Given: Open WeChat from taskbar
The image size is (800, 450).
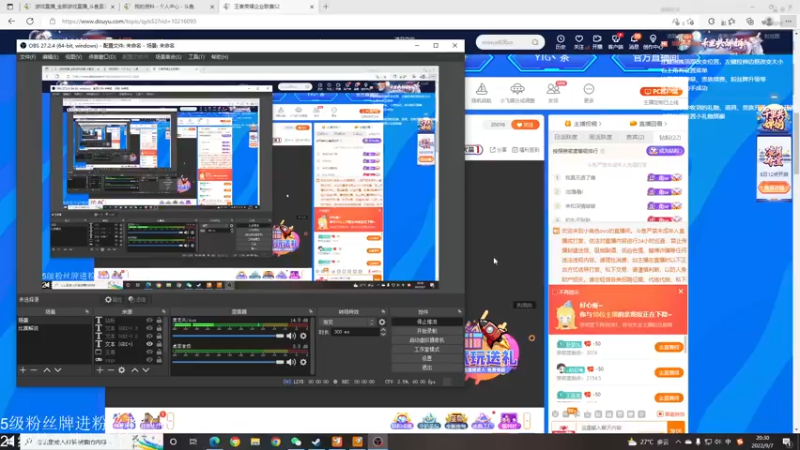Looking at the screenshot, I should (296, 441).
